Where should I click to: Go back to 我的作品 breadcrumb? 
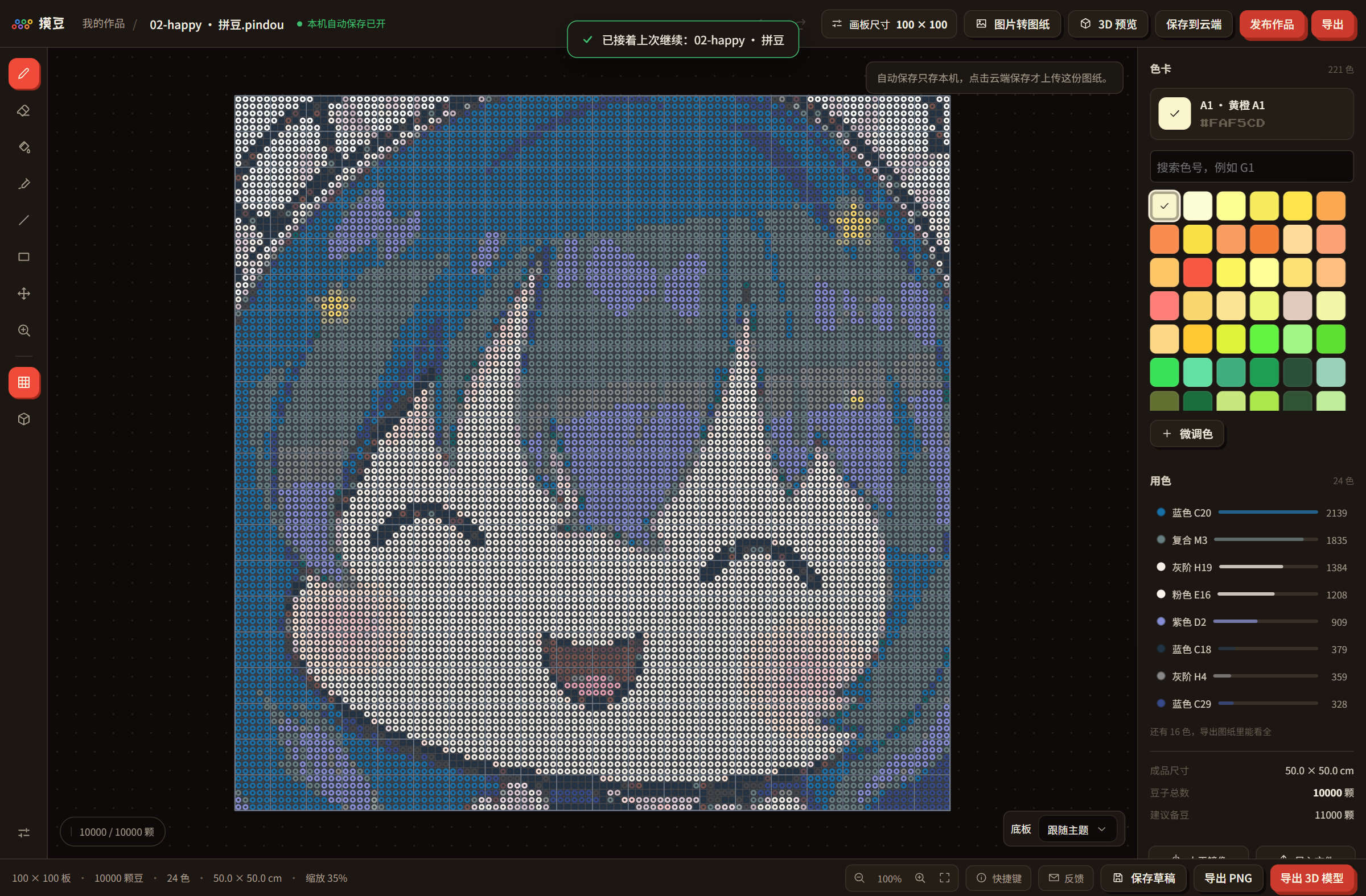104,23
